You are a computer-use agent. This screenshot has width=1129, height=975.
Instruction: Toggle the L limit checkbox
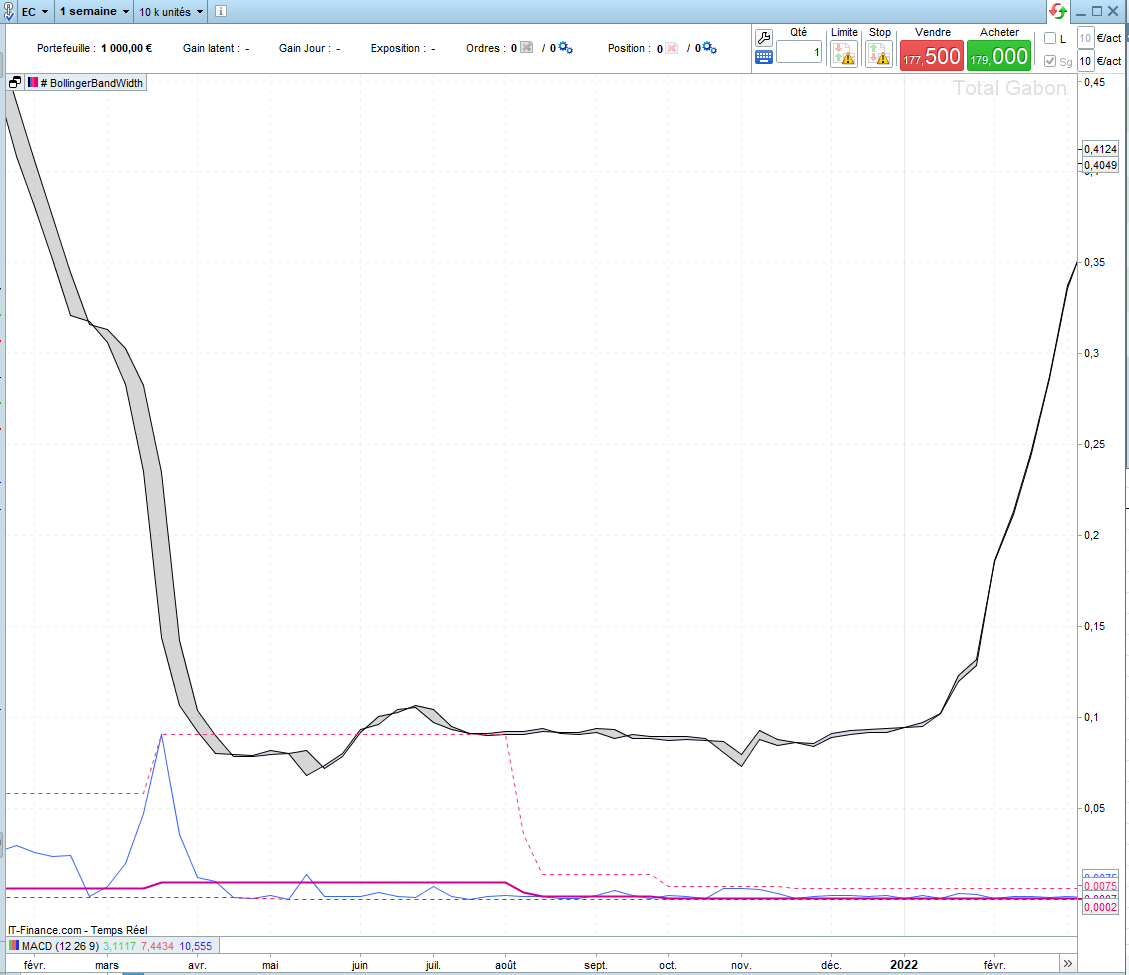pos(1050,38)
